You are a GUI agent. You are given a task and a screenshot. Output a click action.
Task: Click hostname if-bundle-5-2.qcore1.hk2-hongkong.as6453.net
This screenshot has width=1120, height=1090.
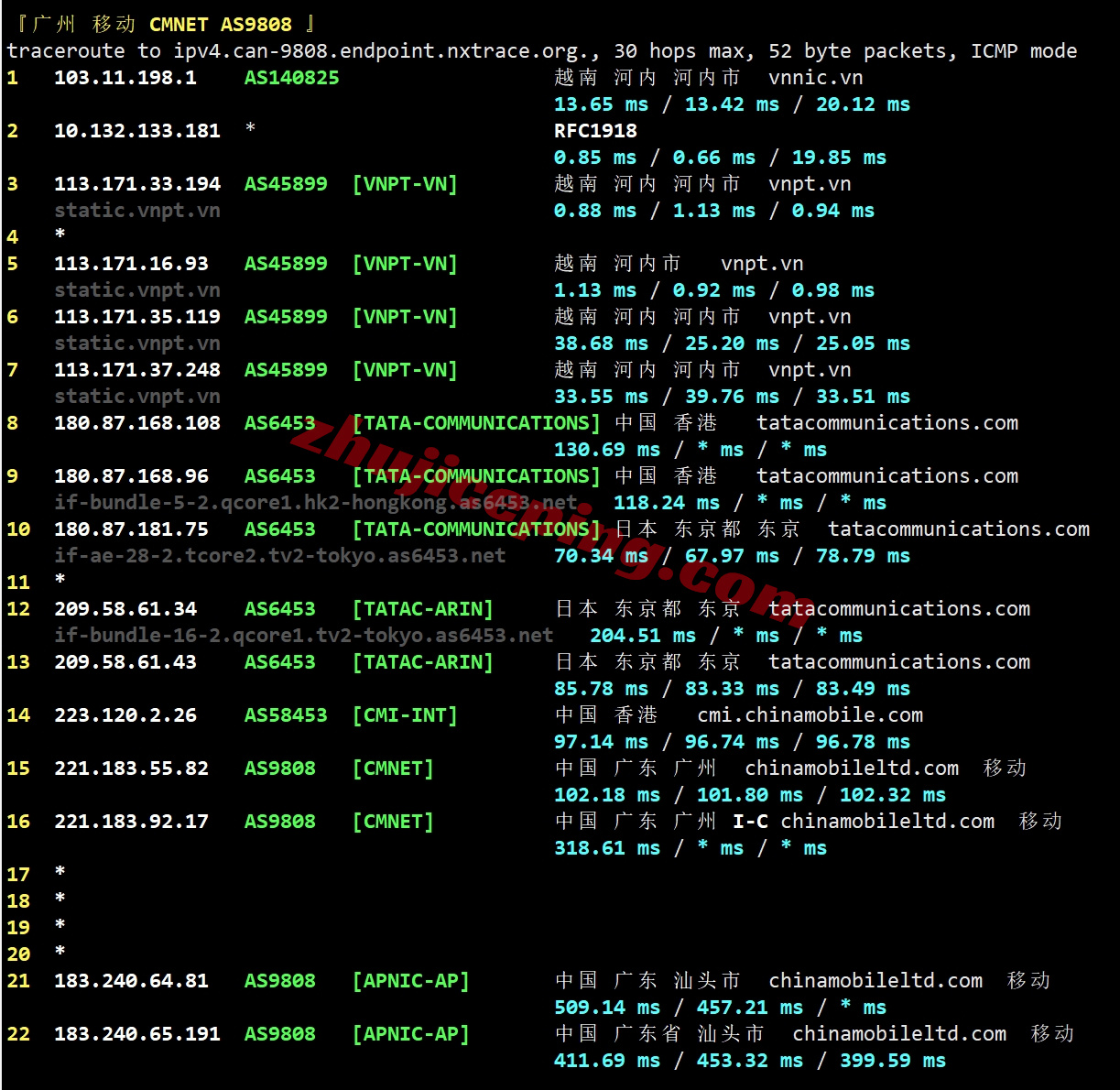point(316,503)
